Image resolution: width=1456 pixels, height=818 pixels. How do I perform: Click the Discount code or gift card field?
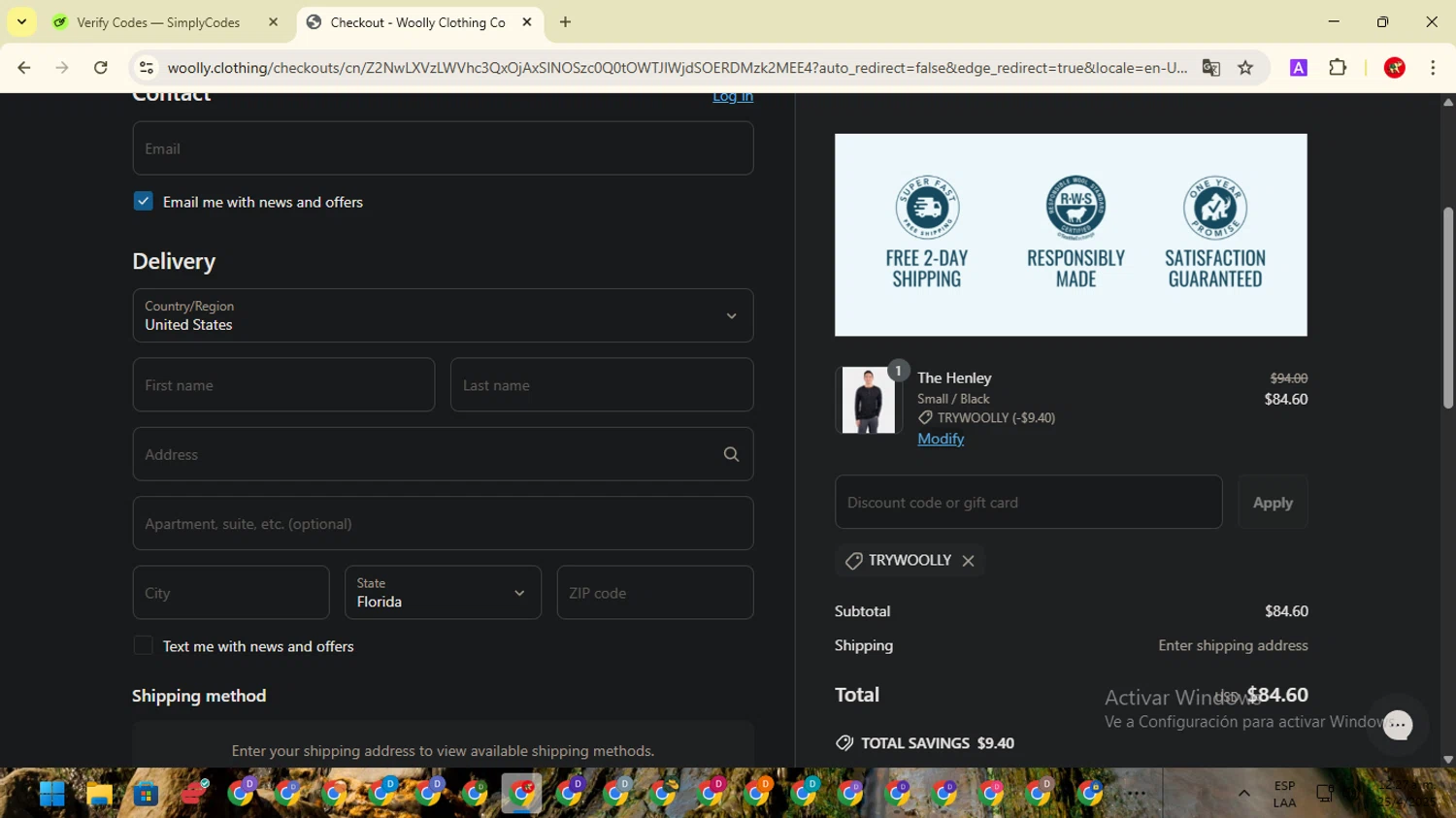pyautogui.click(x=1028, y=502)
